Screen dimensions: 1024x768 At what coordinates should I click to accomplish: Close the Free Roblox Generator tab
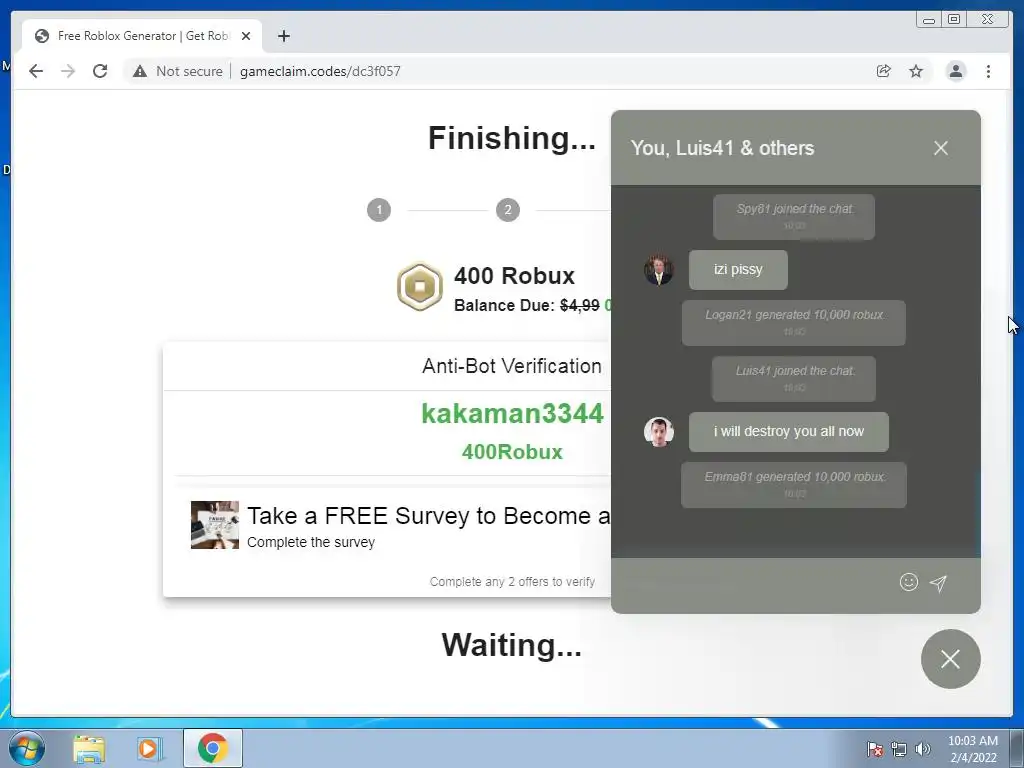(x=246, y=36)
